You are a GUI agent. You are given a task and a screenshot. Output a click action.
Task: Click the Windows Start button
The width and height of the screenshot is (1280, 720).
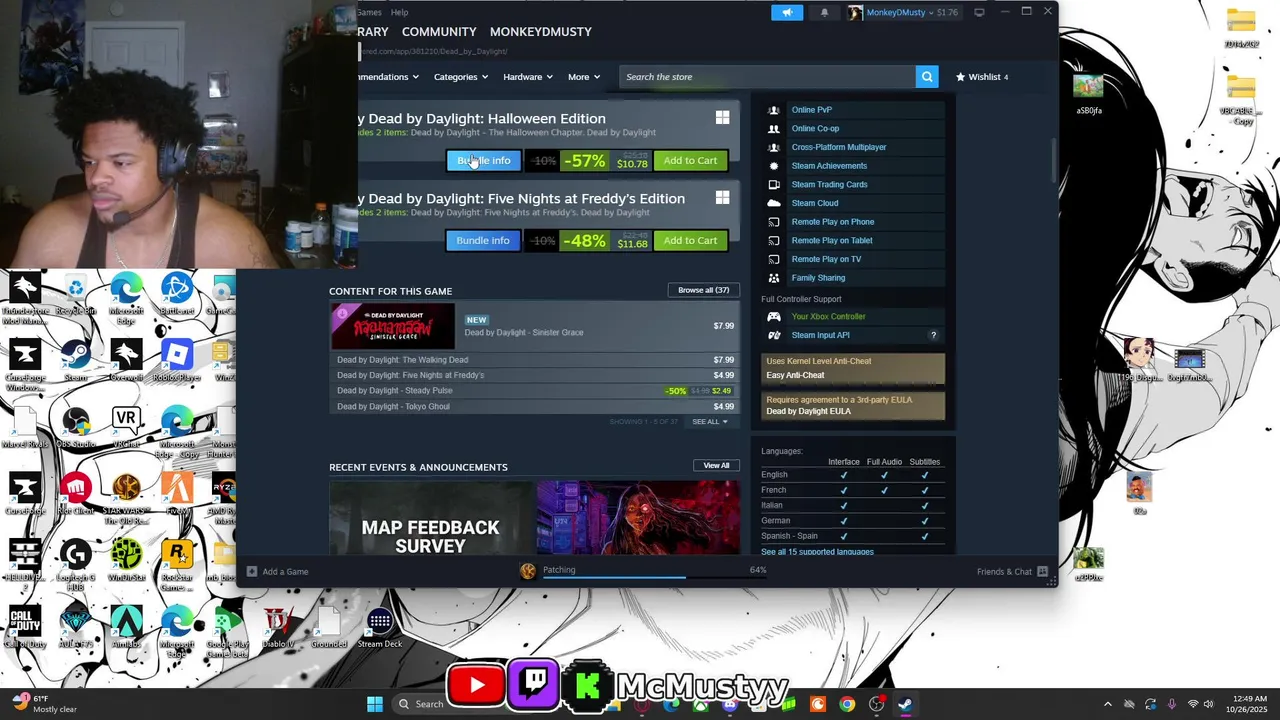(x=375, y=704)
